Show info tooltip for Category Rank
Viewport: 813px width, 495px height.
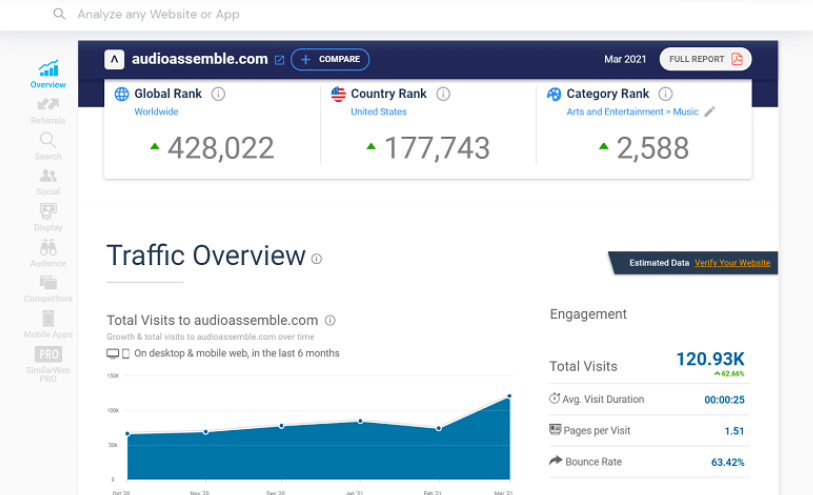tap(666, 94)
